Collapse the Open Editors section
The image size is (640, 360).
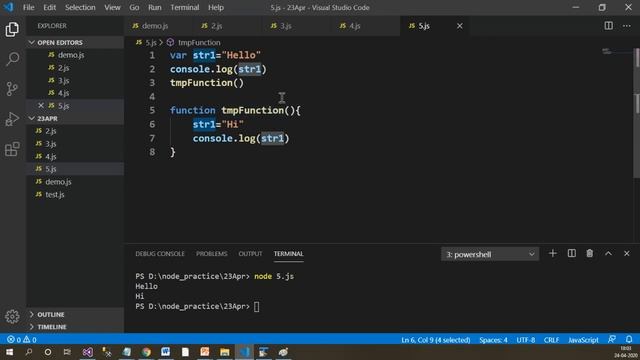(75, 42)
